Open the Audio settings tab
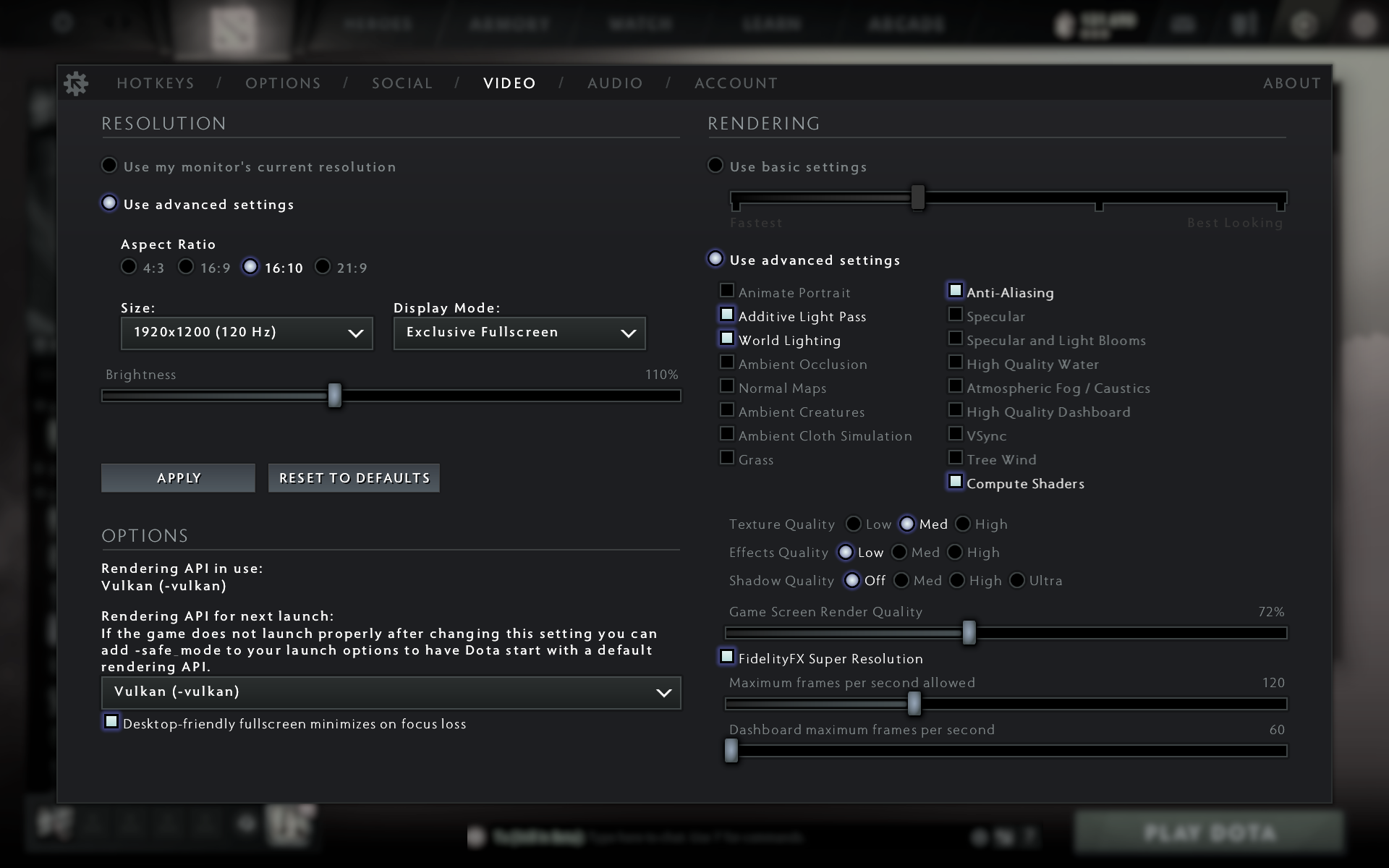This screenshot has height=868, width=1389. click(x=615, y=83)
